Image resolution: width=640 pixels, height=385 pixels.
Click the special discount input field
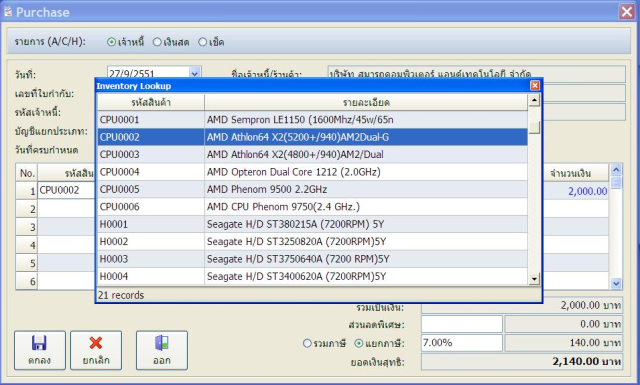point(462,324)
